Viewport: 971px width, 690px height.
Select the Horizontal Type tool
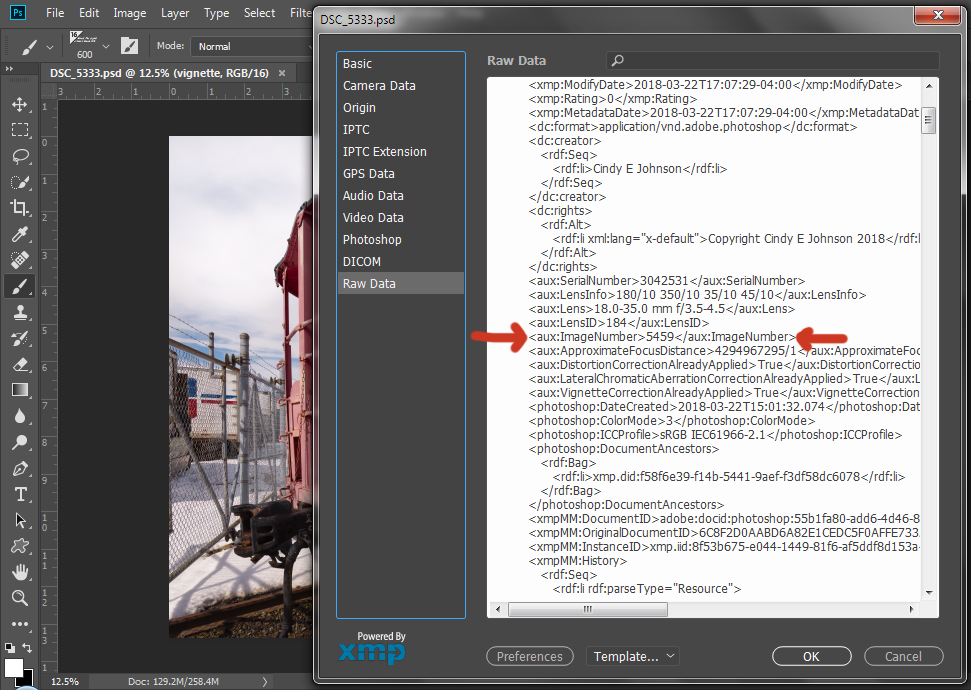tap(20, 494)
